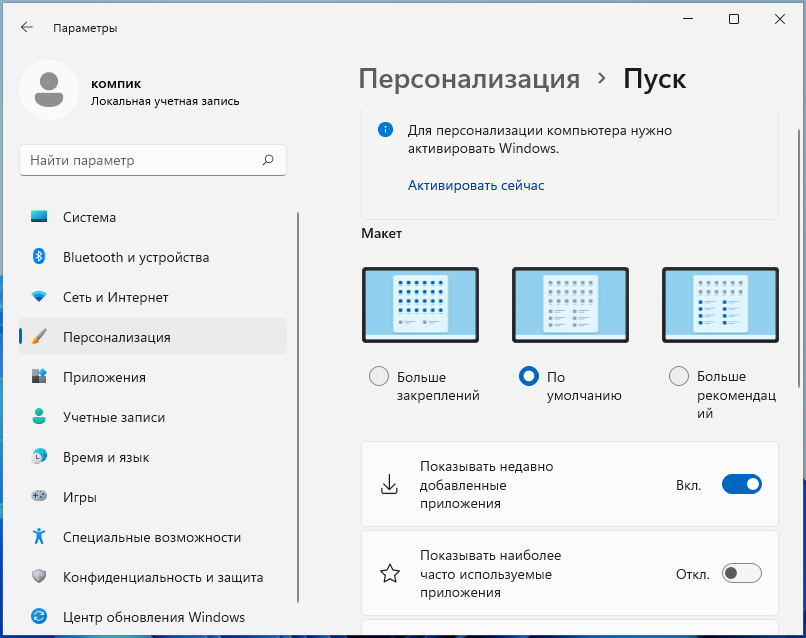Open Специальные возможности section
Screen dimensions: 806x638
pyautogui.click(x=152, y=537)
